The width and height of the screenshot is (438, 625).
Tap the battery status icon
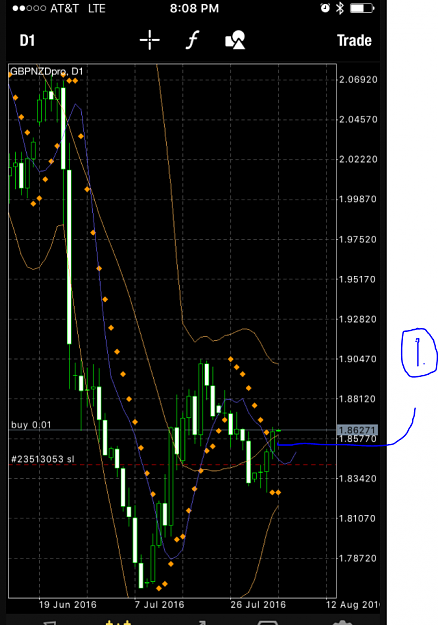coord(362,8)
